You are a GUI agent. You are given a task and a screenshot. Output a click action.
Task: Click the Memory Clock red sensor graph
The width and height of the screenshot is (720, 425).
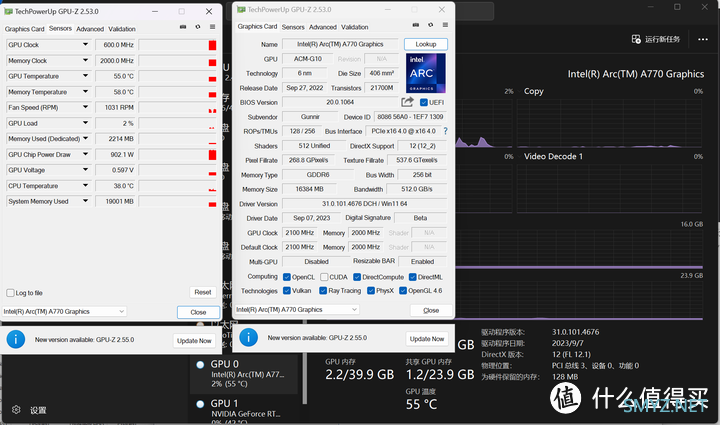(x=178, y=61)
